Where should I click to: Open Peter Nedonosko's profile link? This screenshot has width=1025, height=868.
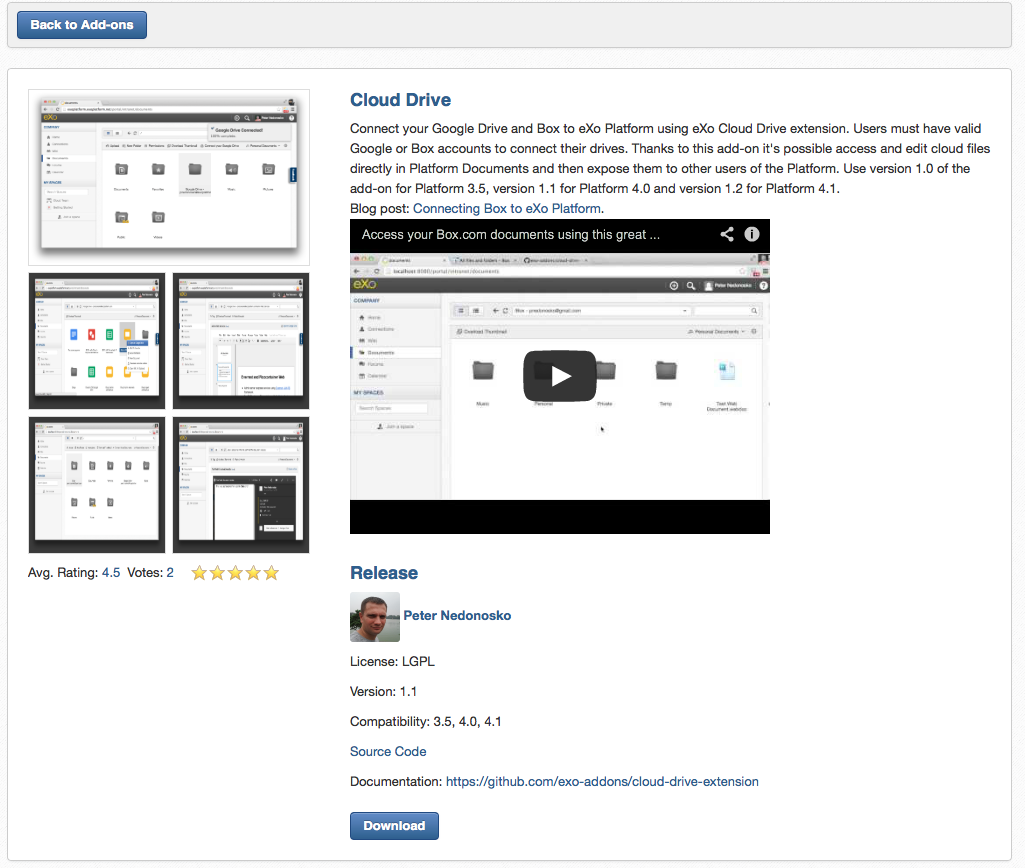pos(457,616)
